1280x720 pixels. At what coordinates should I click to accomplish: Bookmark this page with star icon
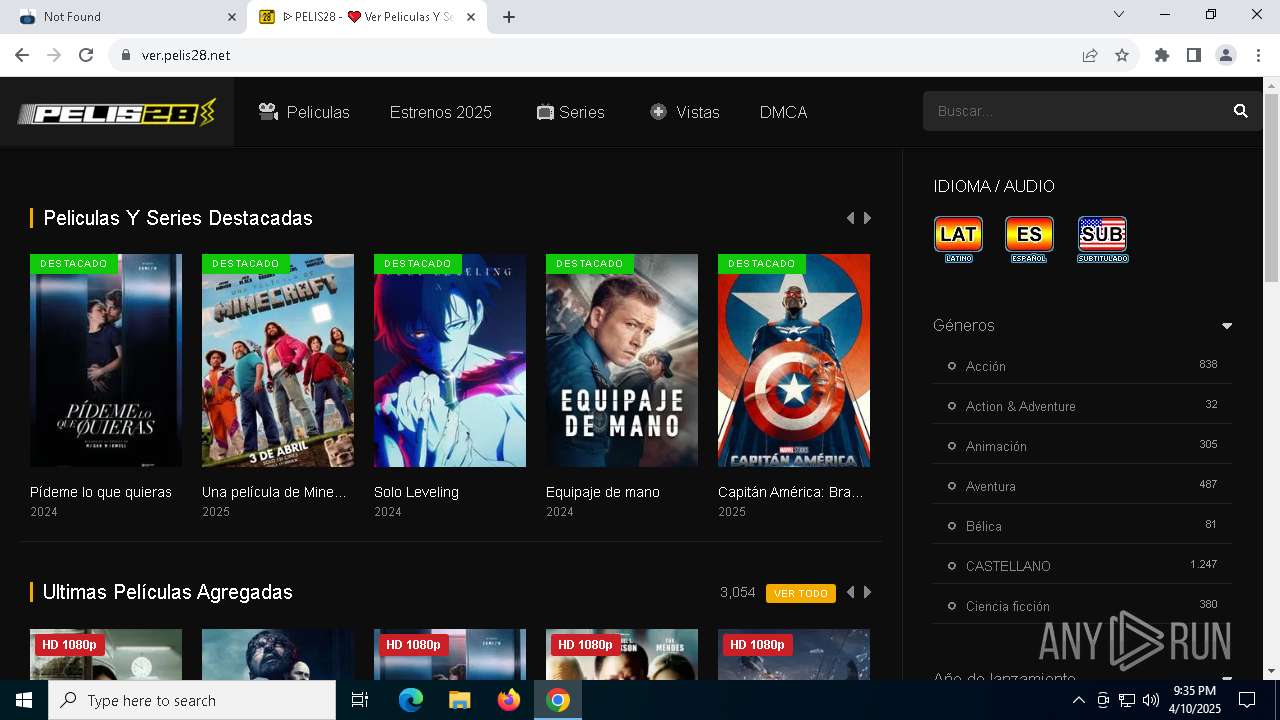1122,55
